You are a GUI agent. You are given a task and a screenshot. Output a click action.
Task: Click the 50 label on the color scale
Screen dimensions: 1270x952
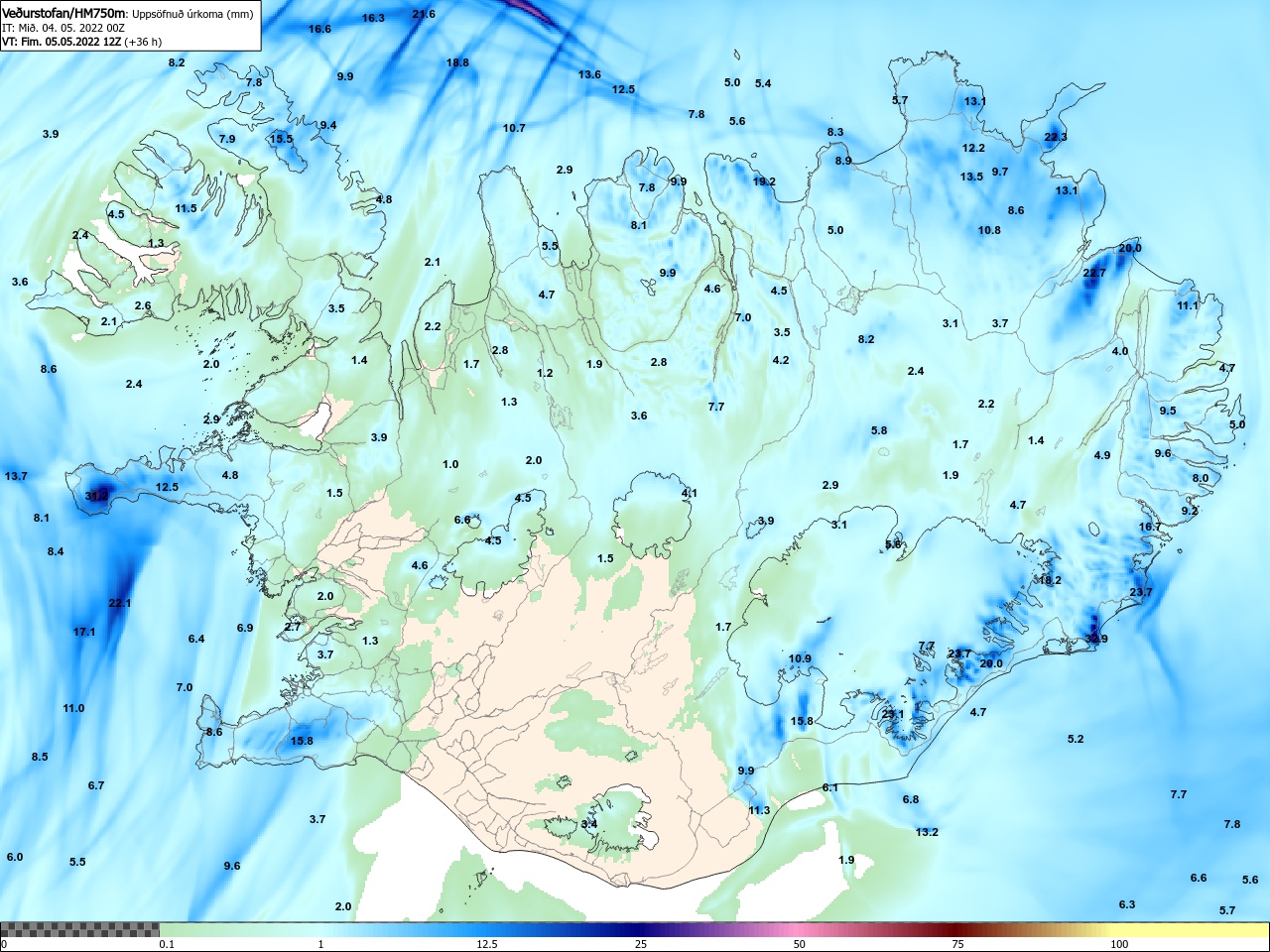pos(800,944)
